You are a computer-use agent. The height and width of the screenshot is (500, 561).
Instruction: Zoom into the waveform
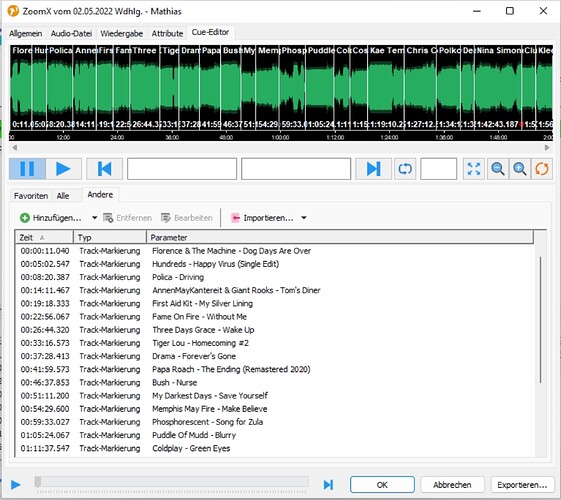point(519,169)
